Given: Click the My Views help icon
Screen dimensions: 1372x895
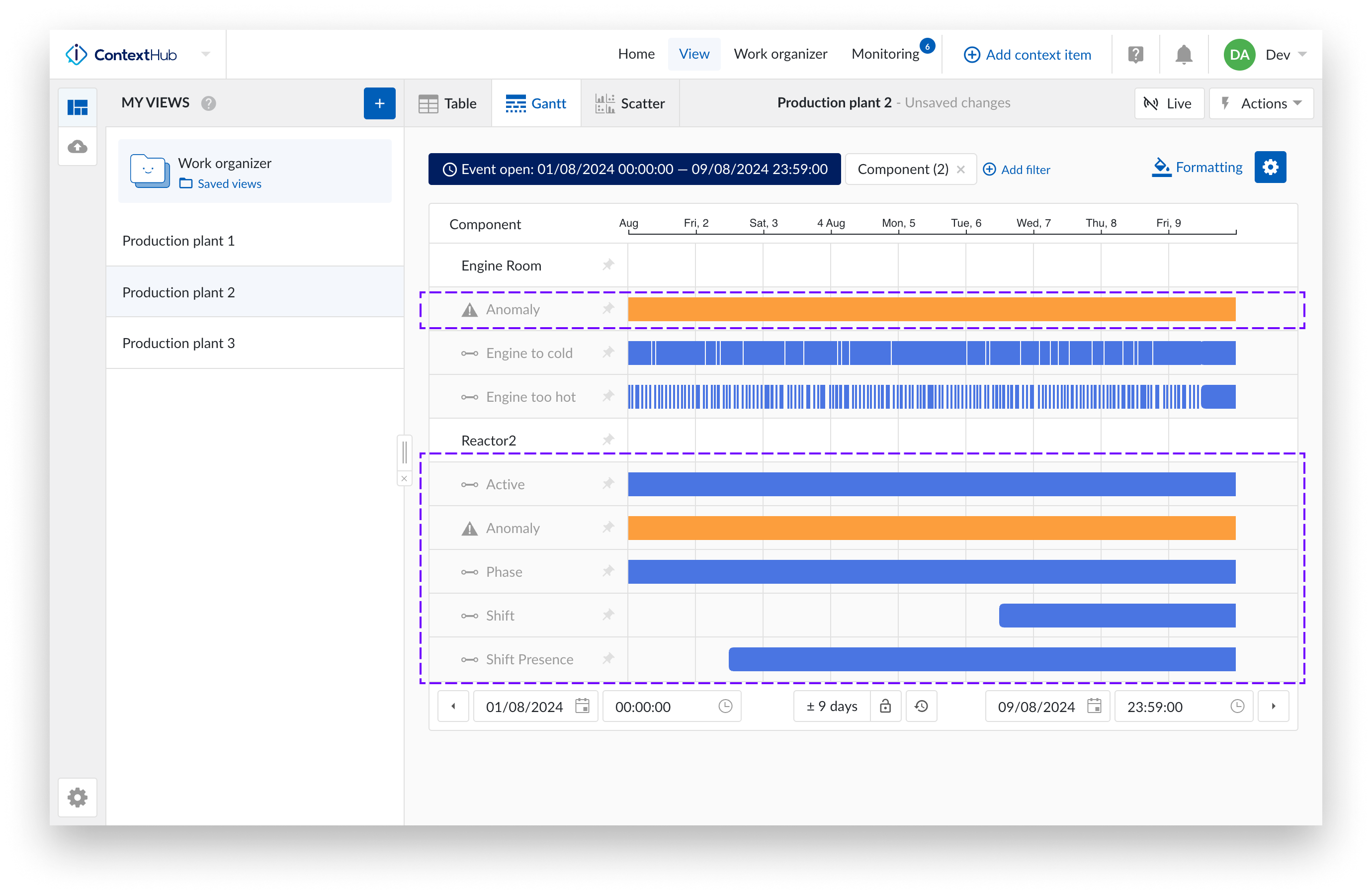Looking at the screenshot, I should [x=209, y=103].
